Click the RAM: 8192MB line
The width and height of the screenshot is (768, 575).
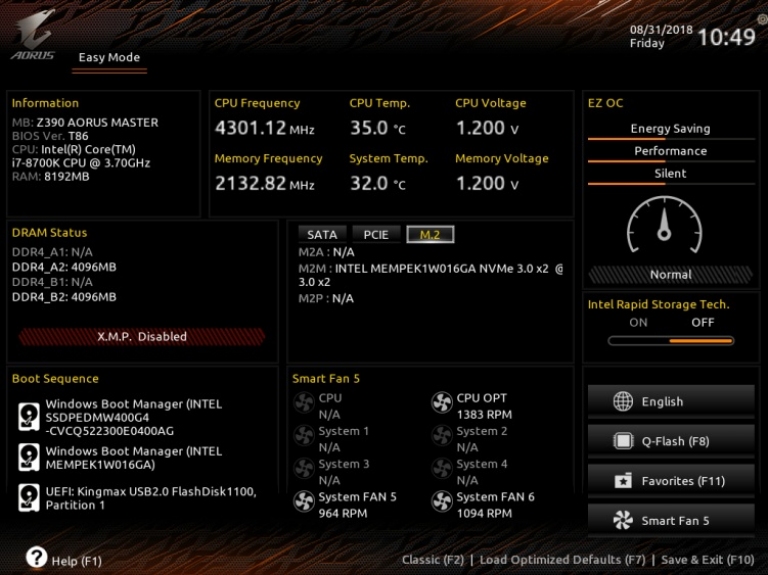50,177
